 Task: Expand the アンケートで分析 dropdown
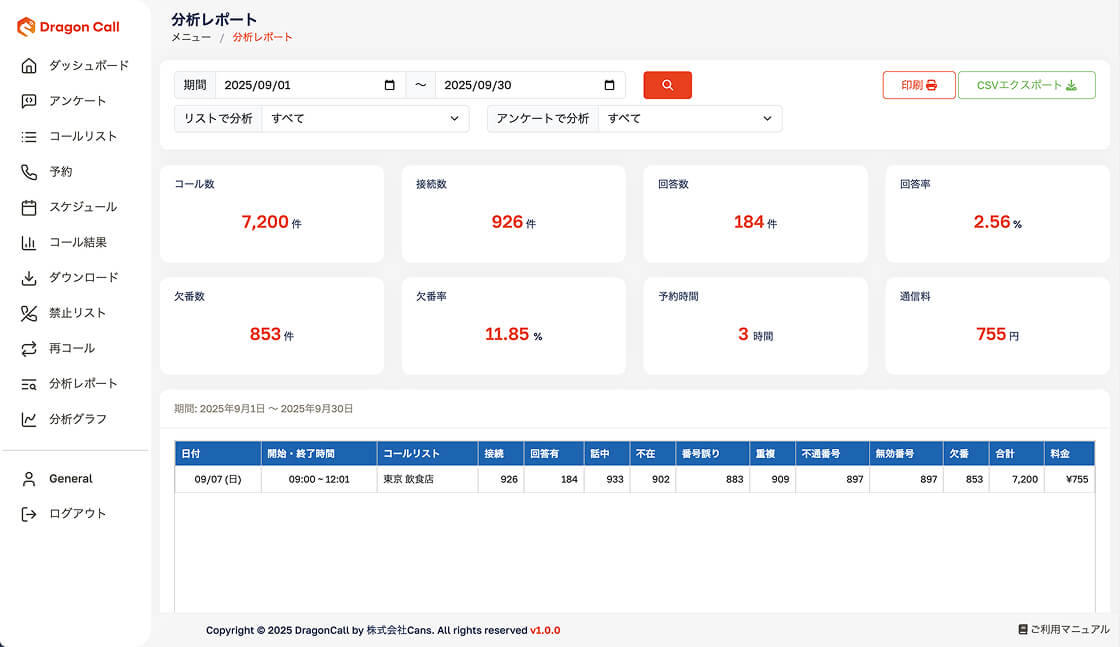pos(689,119)
